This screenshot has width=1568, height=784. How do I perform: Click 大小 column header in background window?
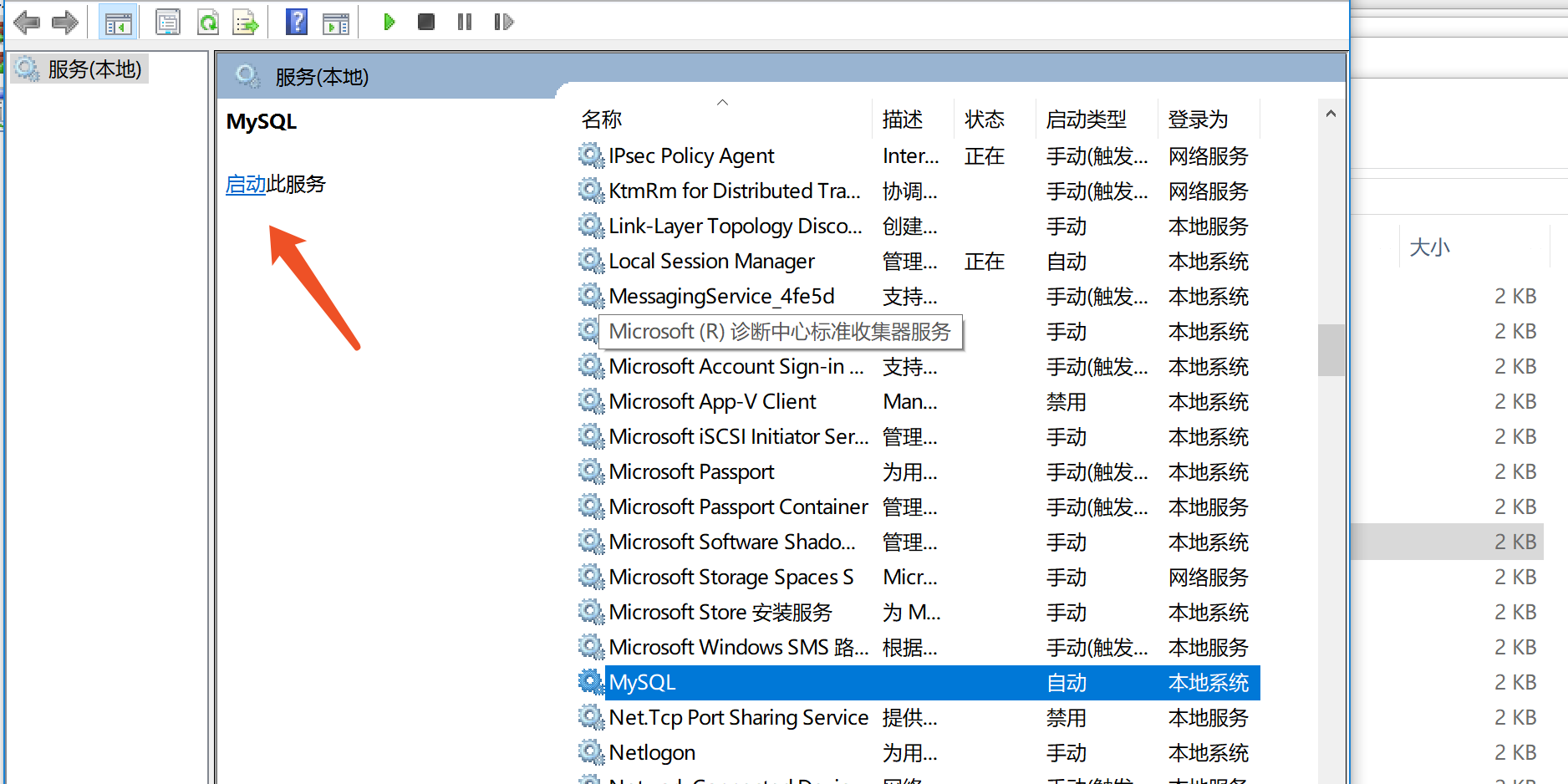pos(1429,247)
